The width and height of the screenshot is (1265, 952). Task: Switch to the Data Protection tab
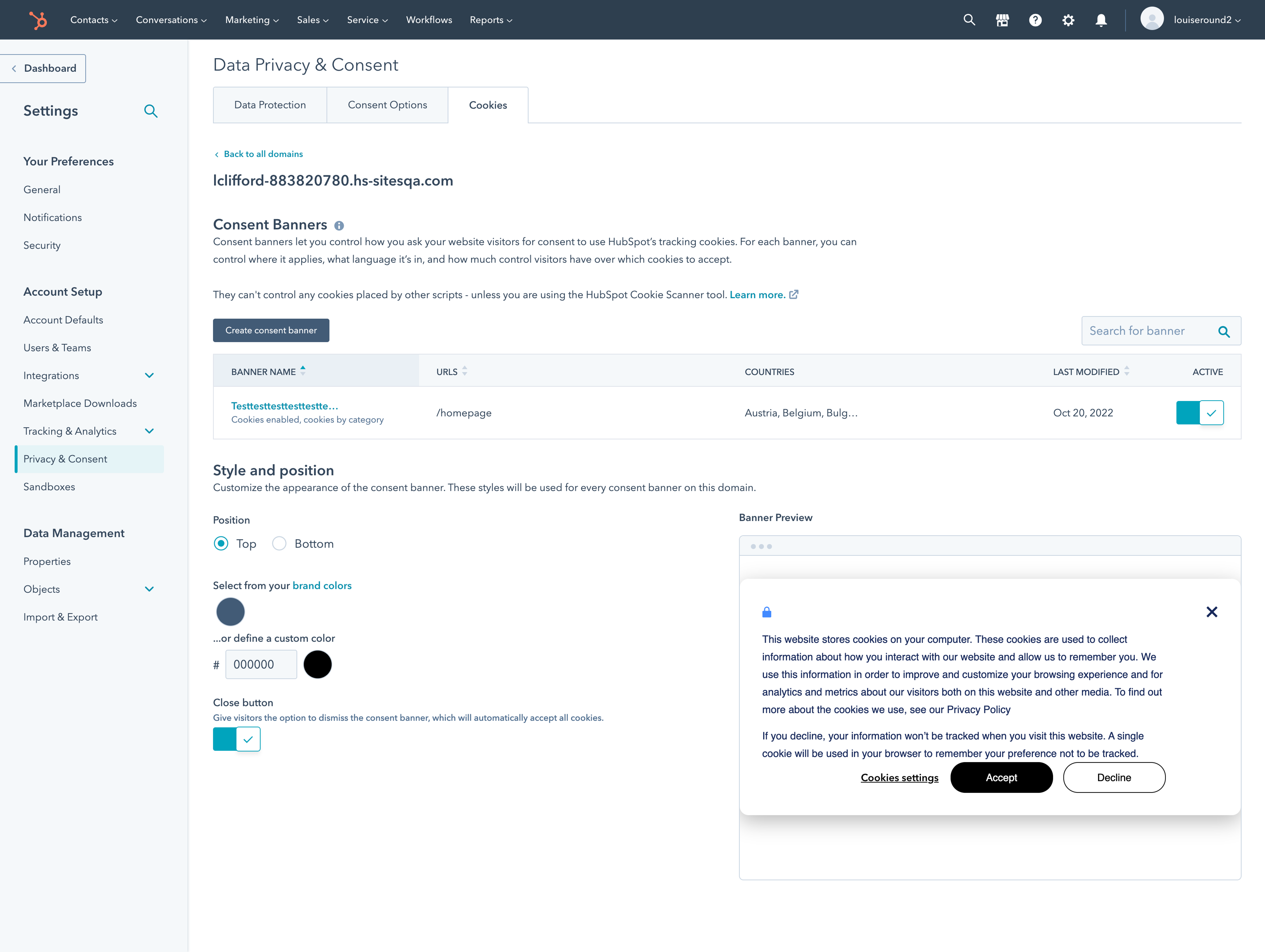(270, 105)
